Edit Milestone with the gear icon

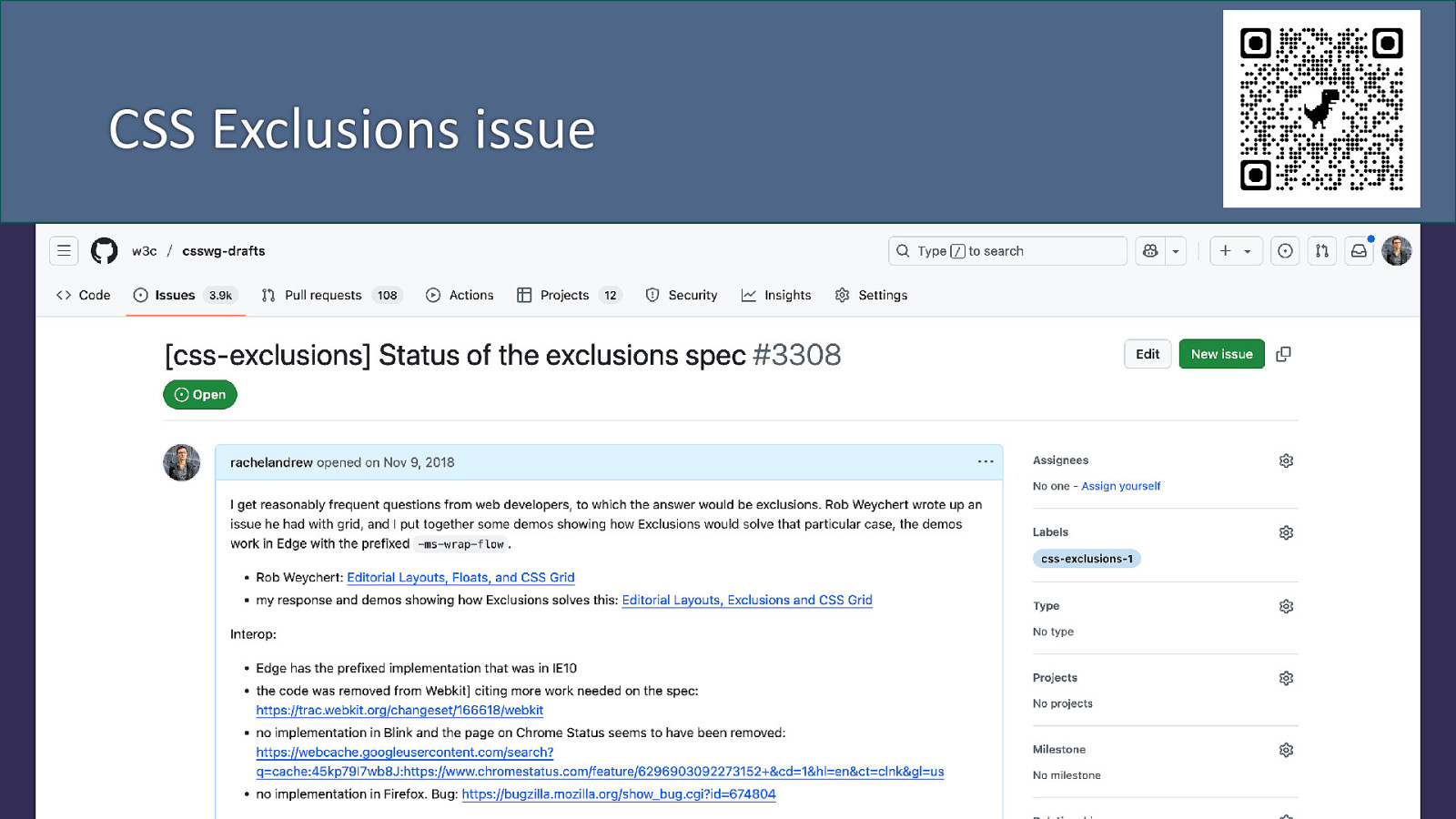coord(1286,750)
